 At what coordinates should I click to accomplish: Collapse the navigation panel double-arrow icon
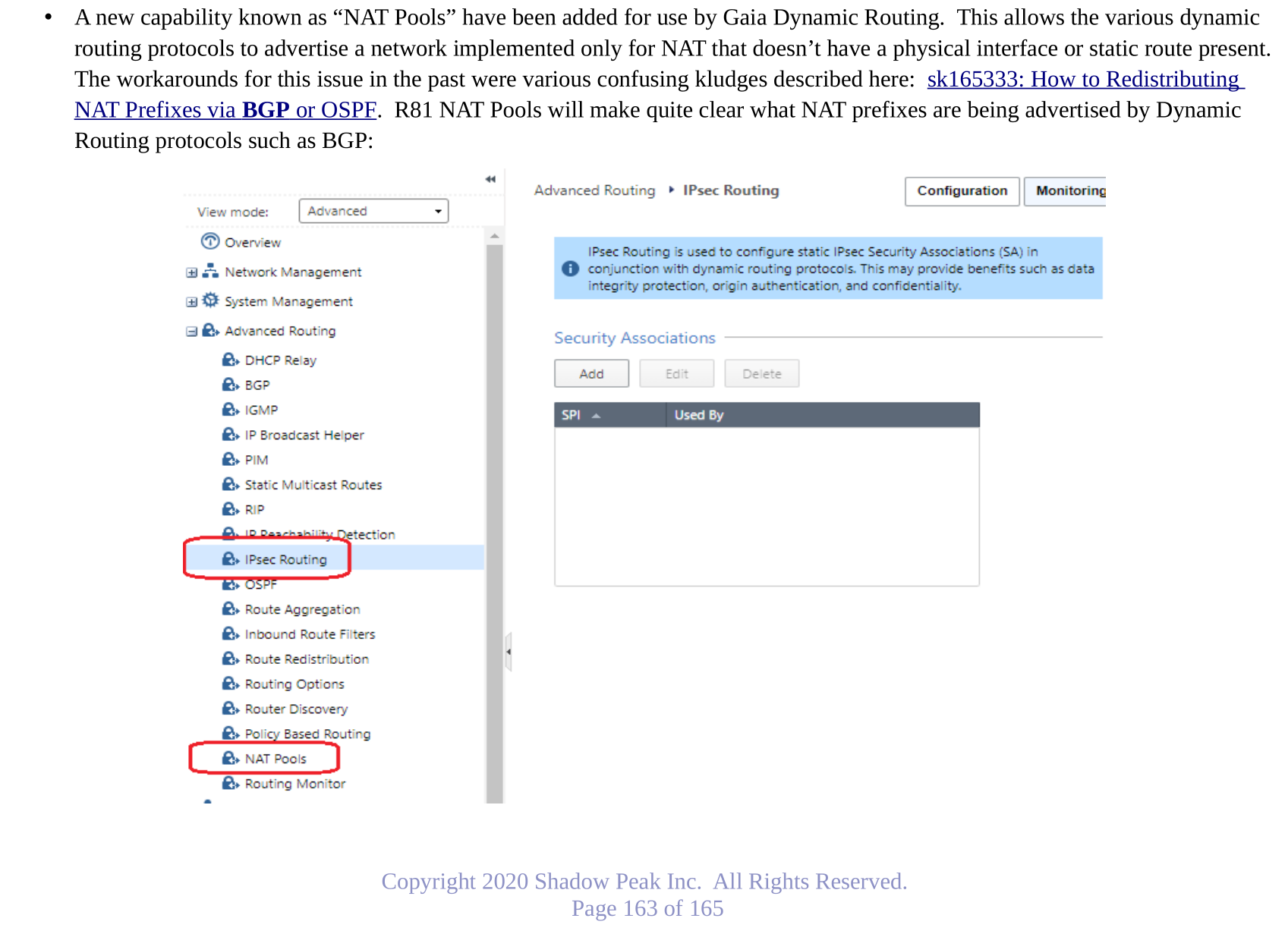[490, 179]
